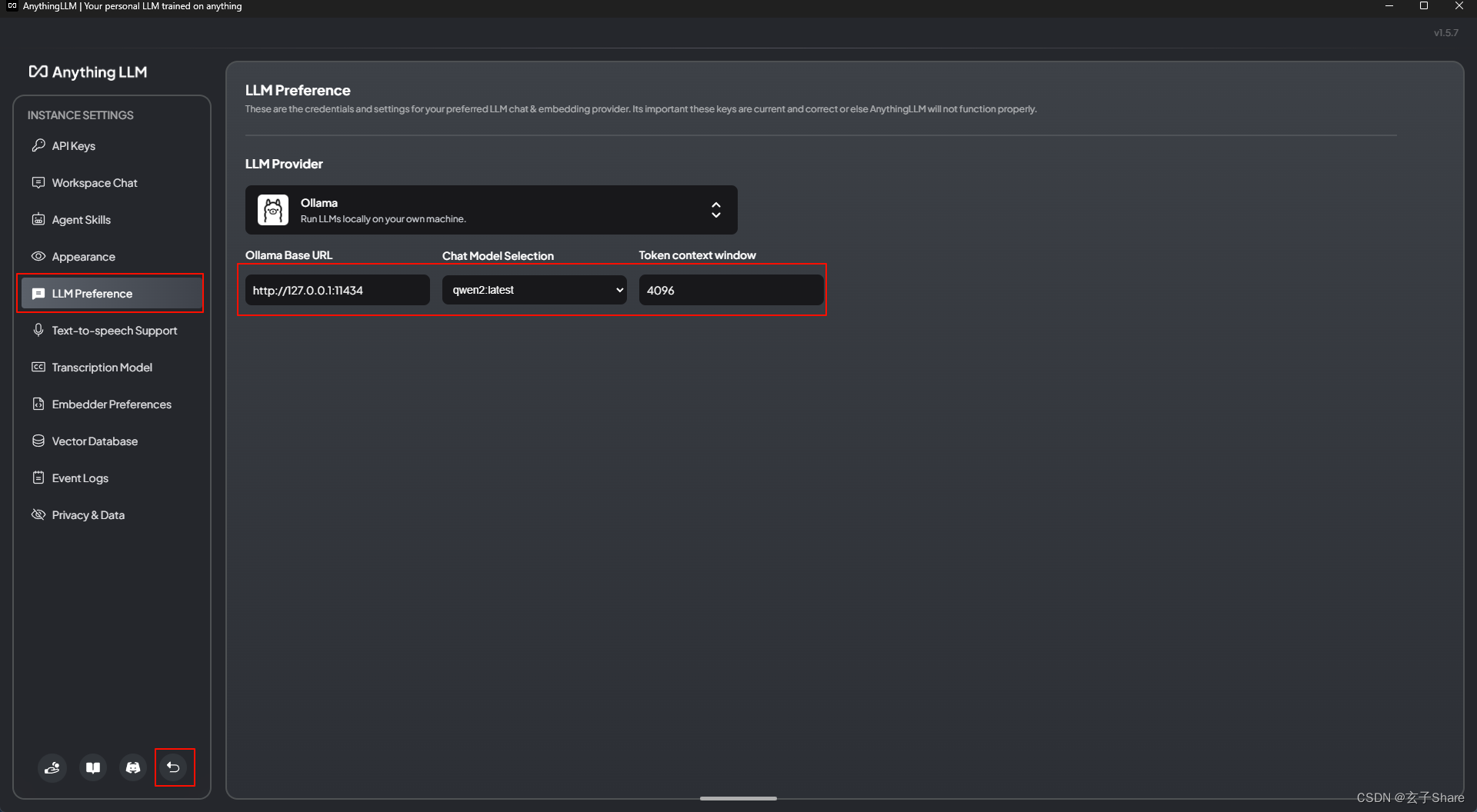This screenshot has width=1477, height=812.
Task: Click the LLM Preference chat bubble icon
Action: point(38,294)
